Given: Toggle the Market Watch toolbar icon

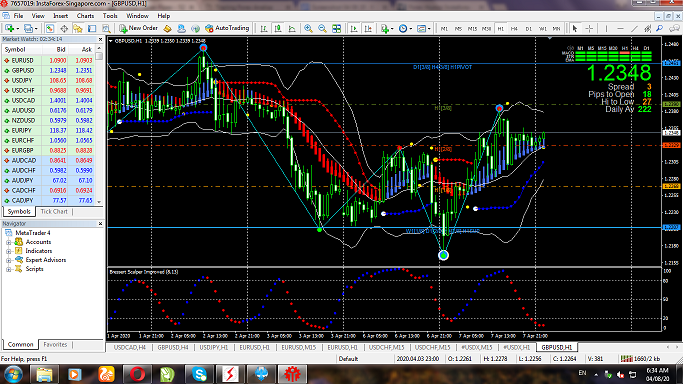Looking at the screenshot, I should (x=50, y=28).
